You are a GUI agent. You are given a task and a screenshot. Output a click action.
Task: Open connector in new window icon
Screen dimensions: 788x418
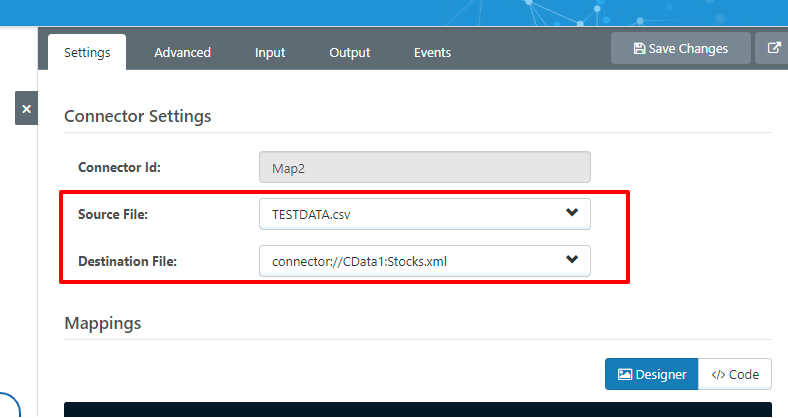(x=774, y=48)
